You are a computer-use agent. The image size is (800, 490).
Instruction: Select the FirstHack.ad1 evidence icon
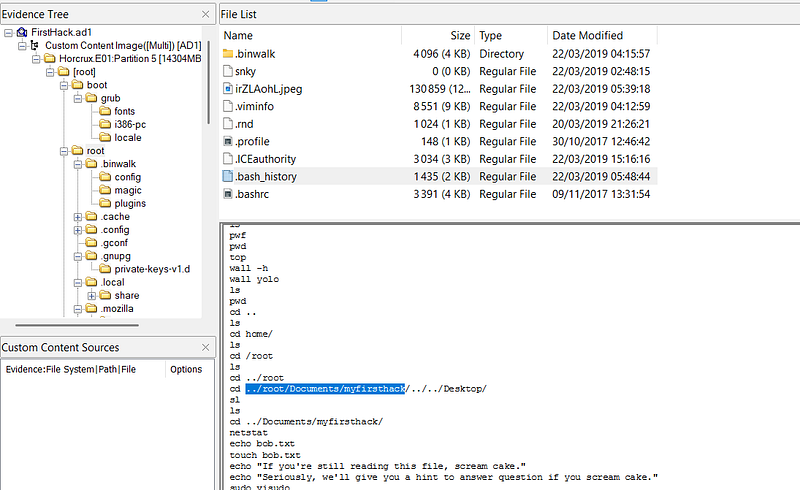(22, 33)
